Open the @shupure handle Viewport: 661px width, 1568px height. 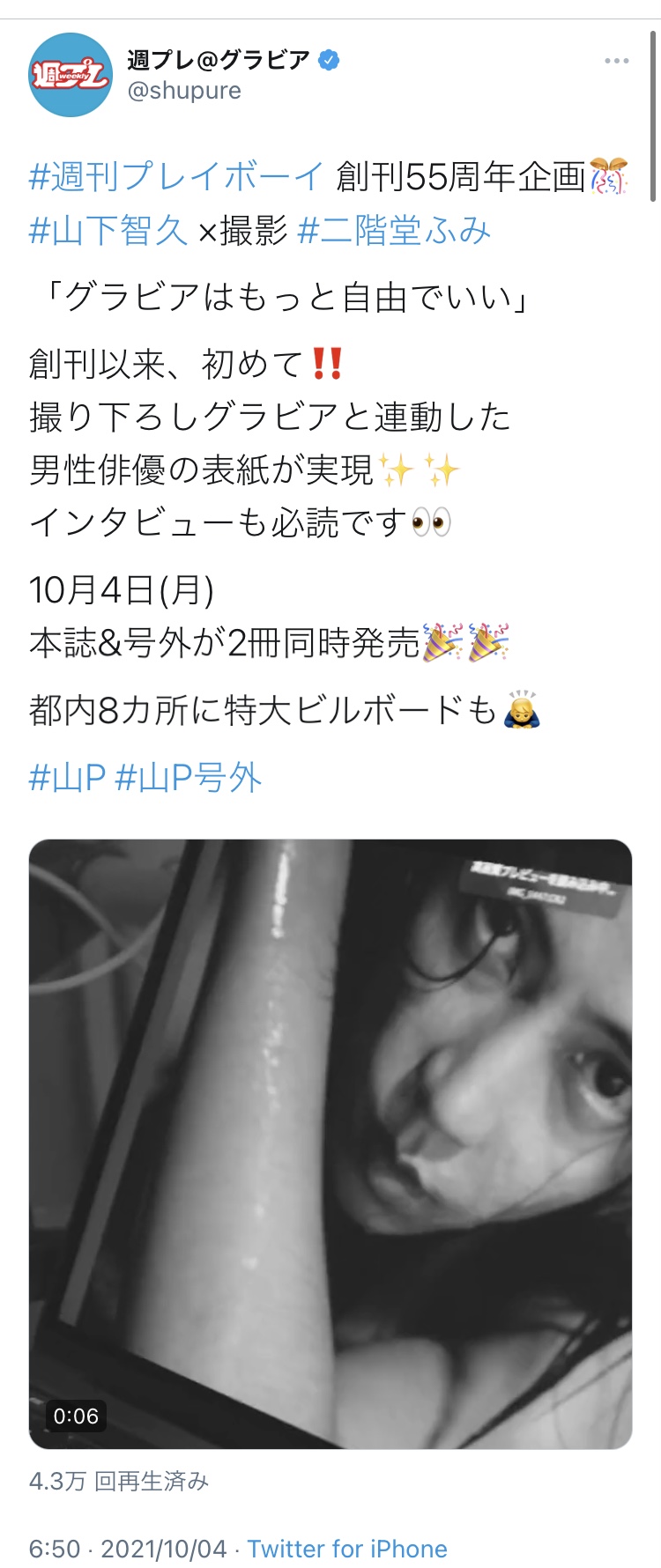click(x=184, y=91)
